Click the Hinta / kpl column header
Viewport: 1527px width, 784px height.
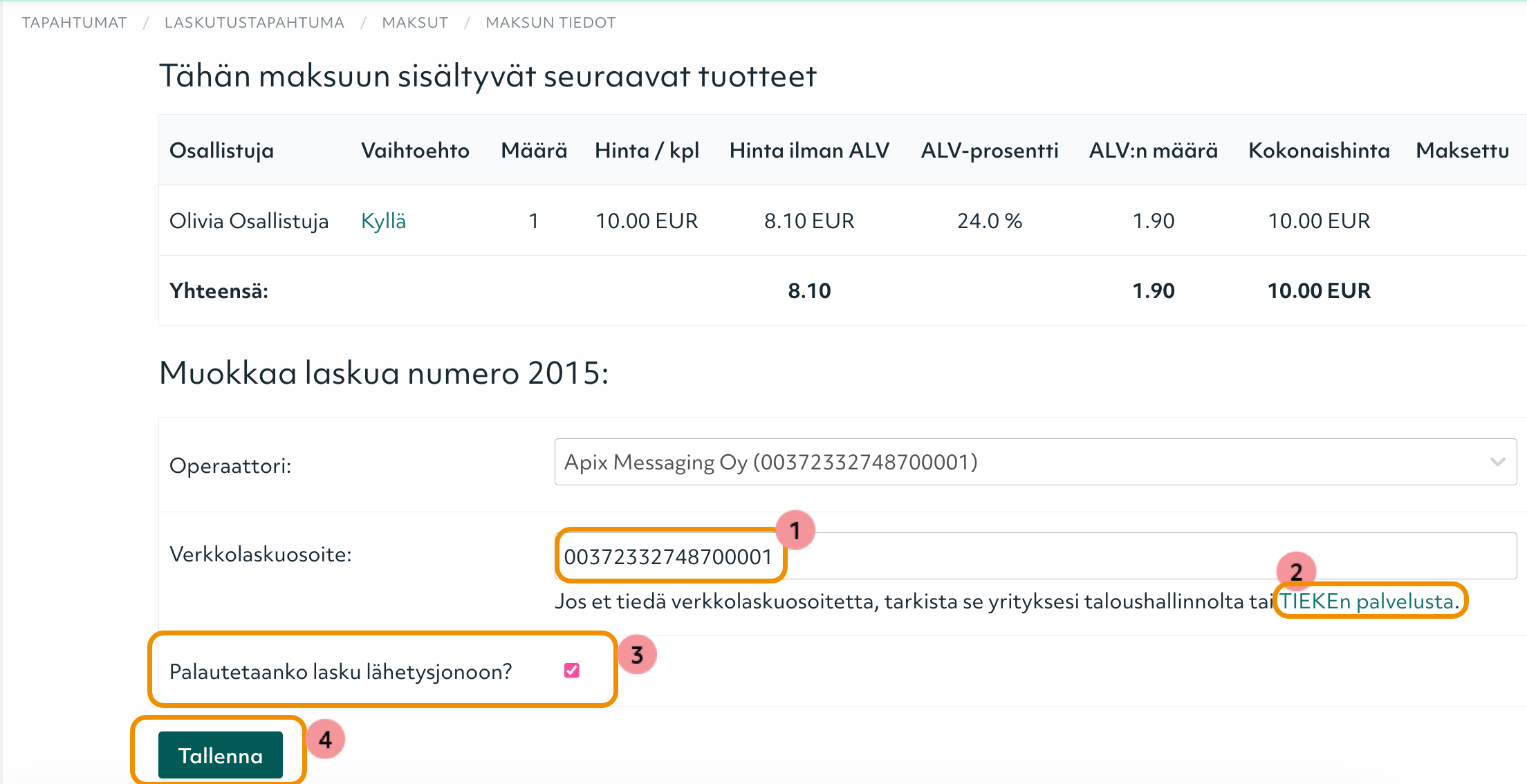point(647,151)
